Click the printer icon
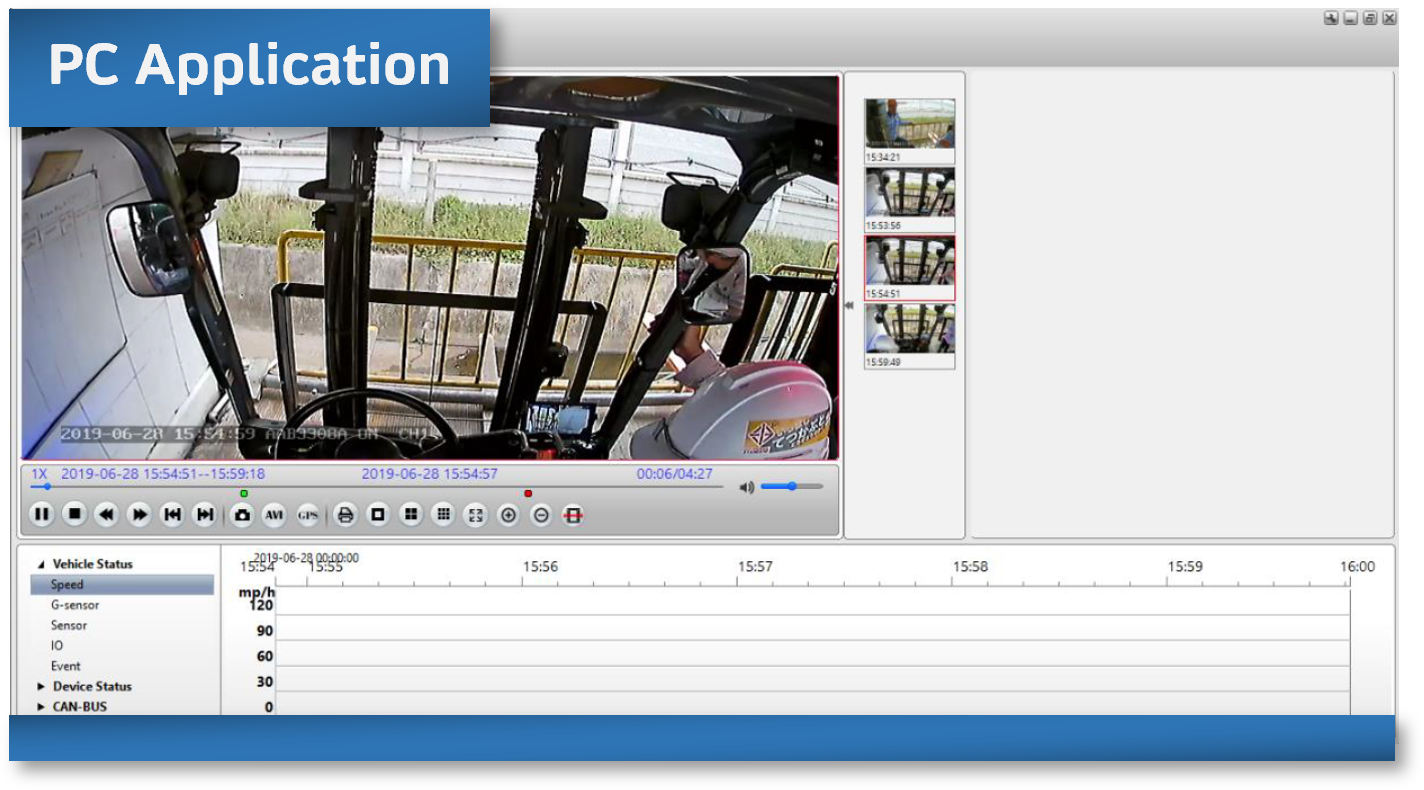Viewport: 1424px width, 790px height. (345, 515)
